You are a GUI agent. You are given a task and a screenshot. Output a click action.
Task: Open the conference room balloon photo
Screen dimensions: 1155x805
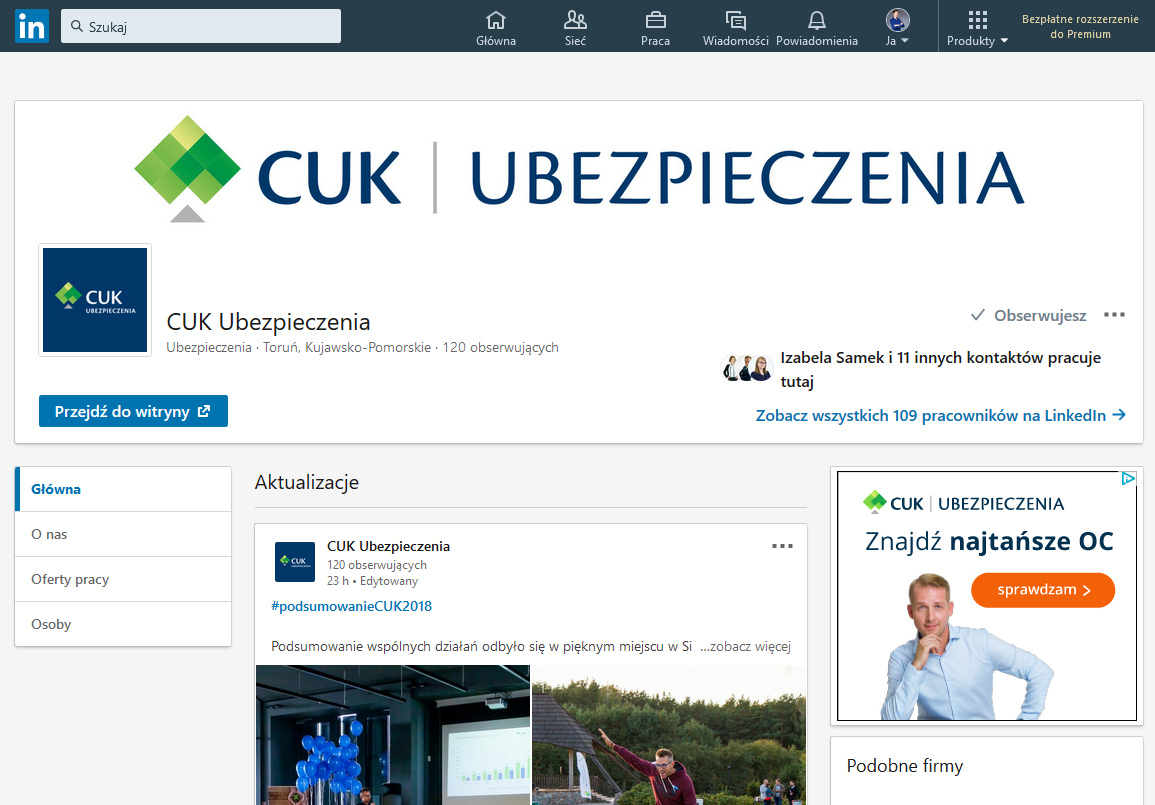(393, 735)
